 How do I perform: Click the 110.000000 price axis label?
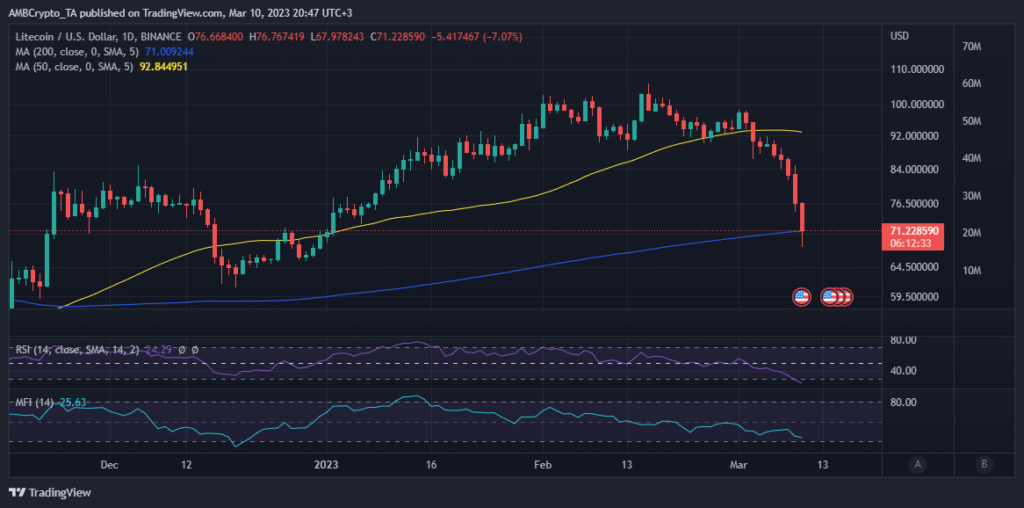tap(917, 69)
